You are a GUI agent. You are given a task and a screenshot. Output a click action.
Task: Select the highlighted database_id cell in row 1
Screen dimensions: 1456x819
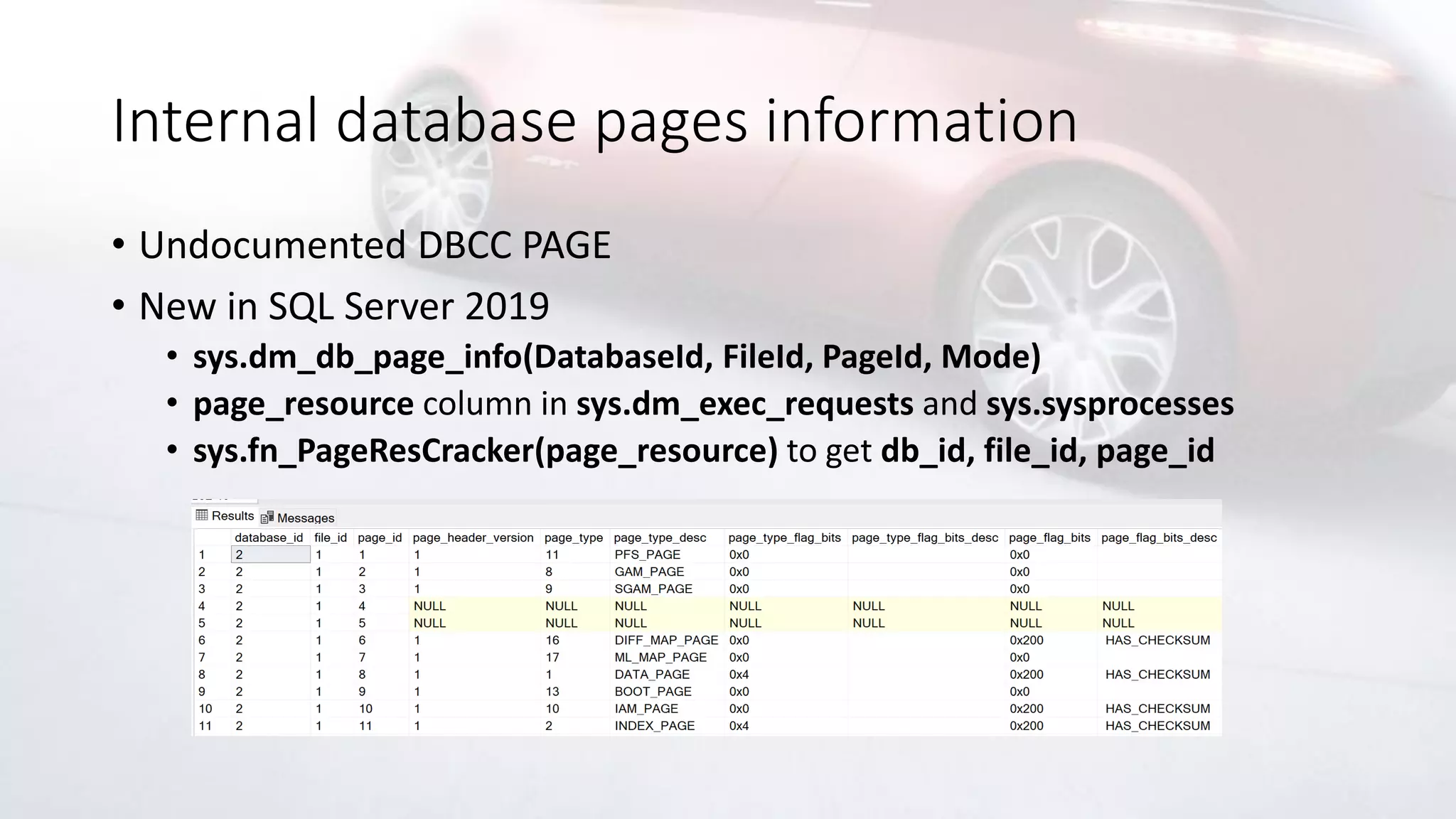[271, 555]
